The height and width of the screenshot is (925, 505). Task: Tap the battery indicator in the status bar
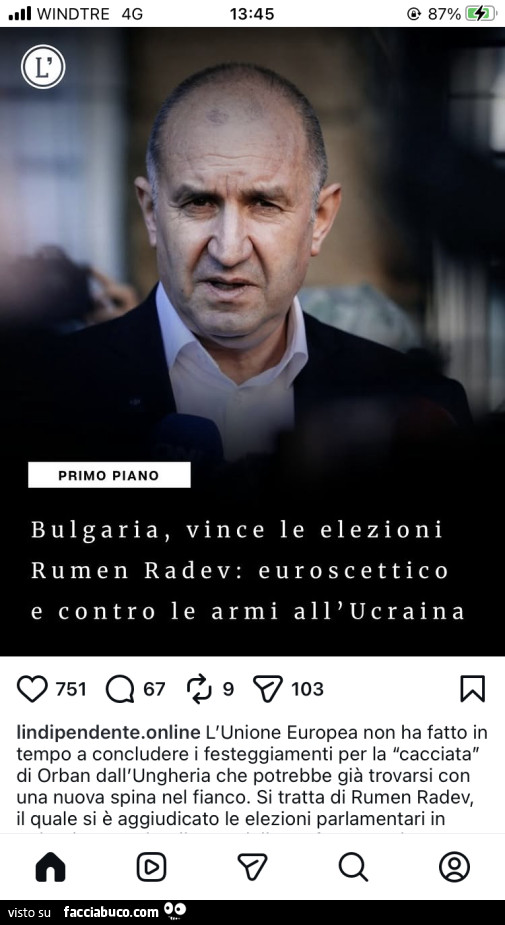tap(481, 14)
